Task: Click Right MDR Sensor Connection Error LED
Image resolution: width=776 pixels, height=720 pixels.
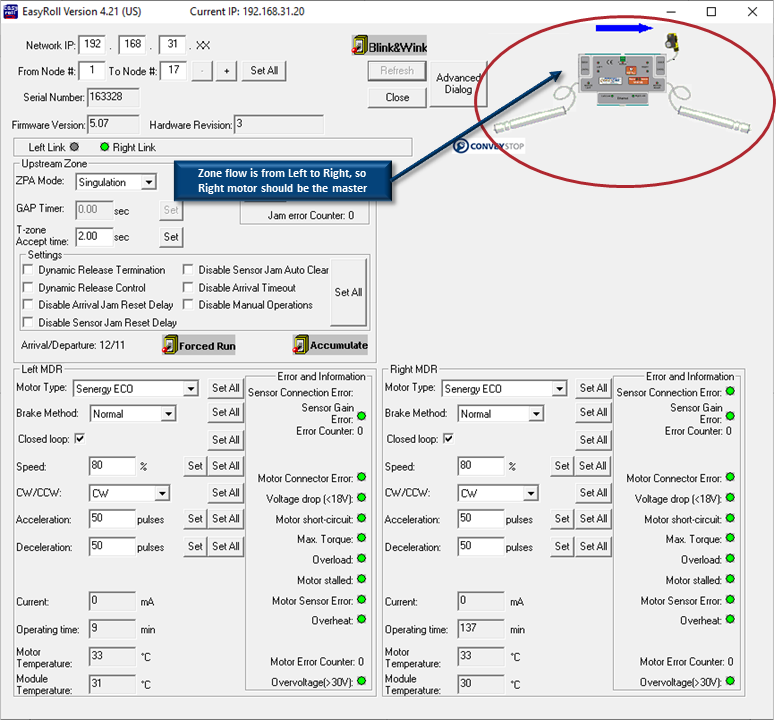Action: tap(730, 391)
